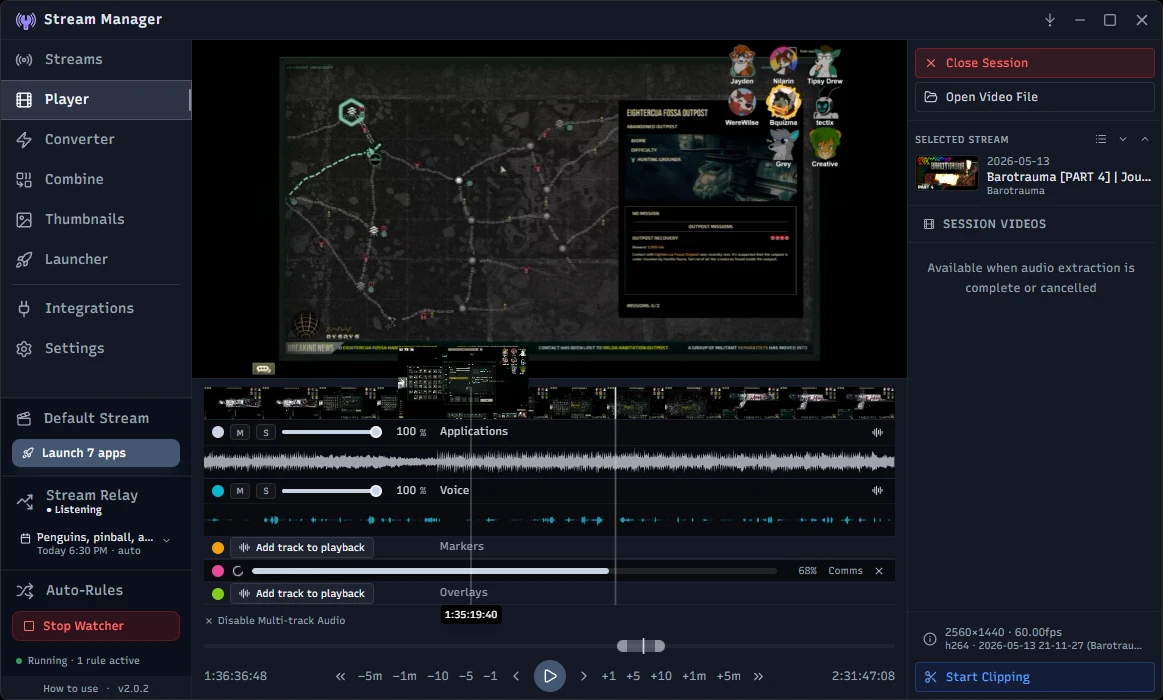This screenshot has height=700, width=1163.
Task: Open the Launcher page
Action: pyautogui.click(x=96, y=260)
